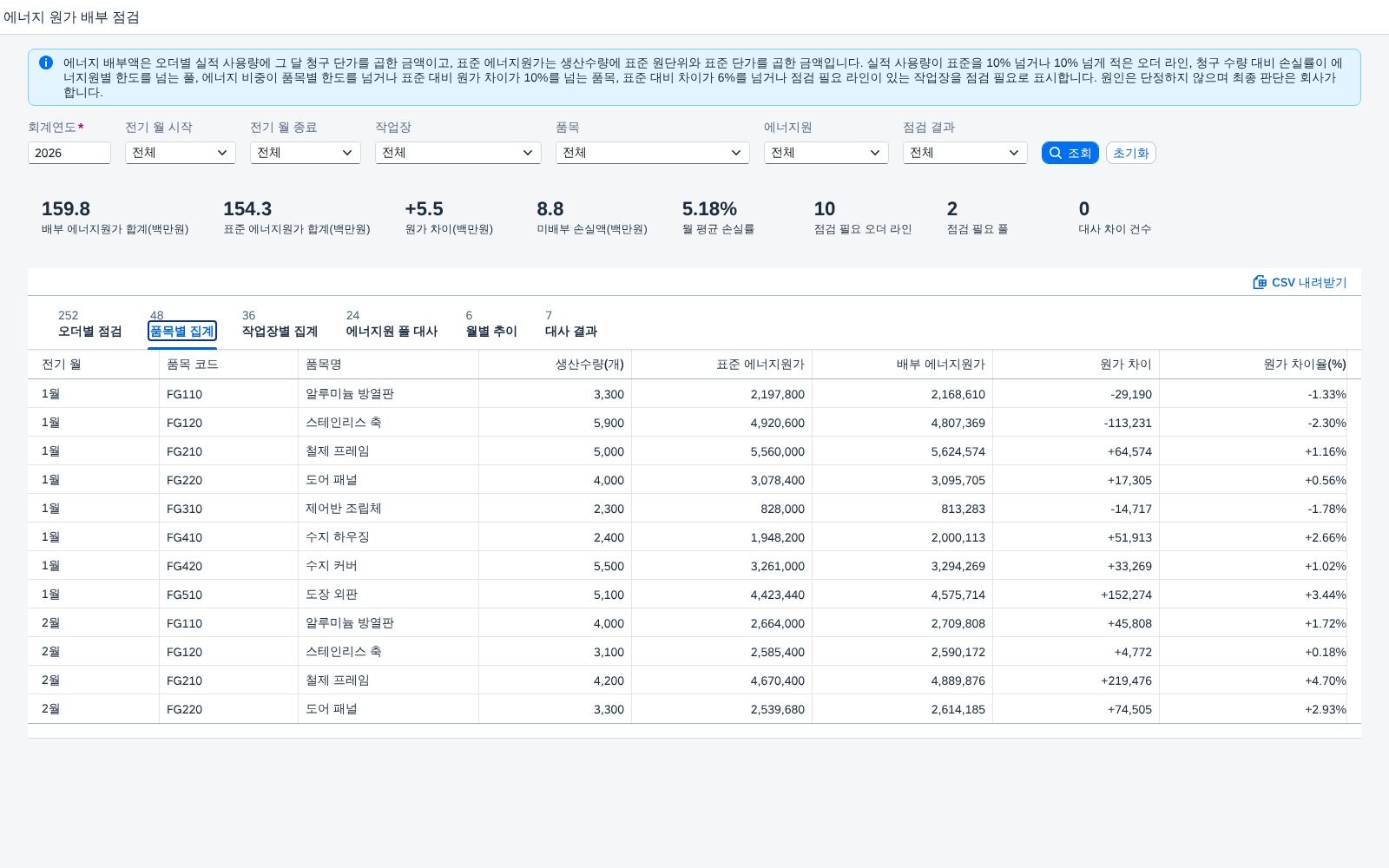
Task: Expand the 품목 filter dropdown
Action: pos(653,153)
